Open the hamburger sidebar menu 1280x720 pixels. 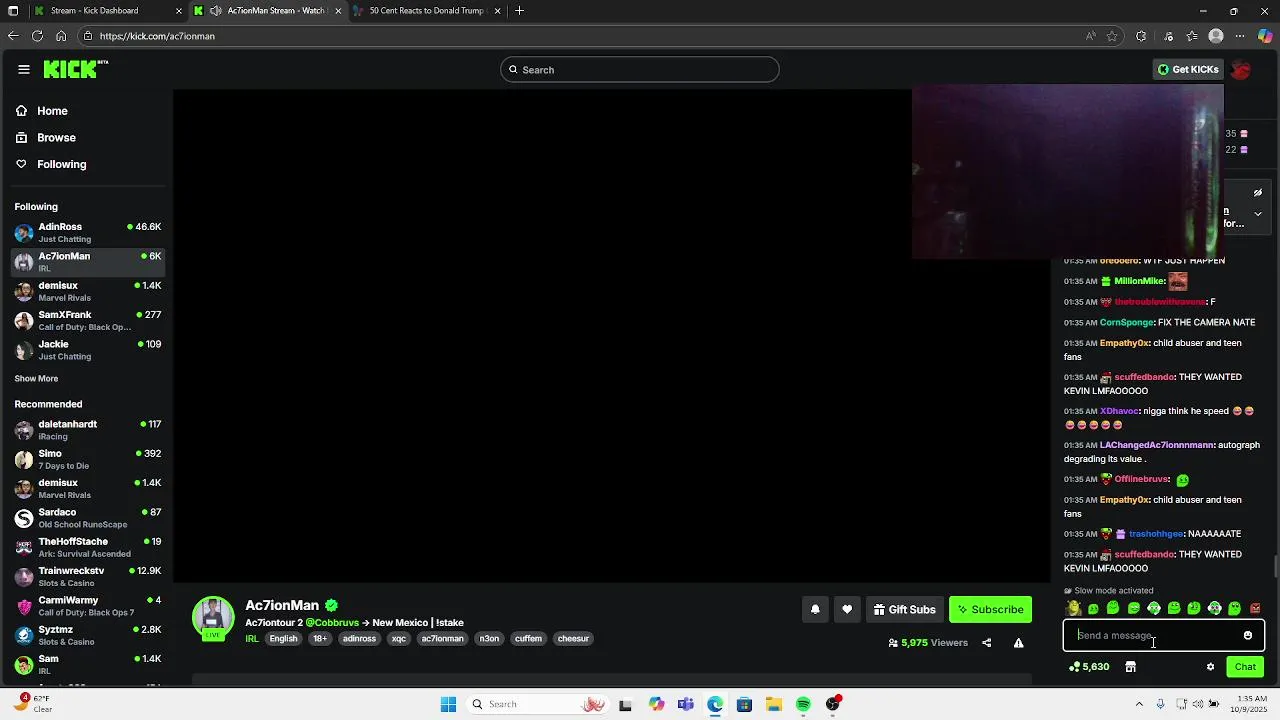coord(24,69)
